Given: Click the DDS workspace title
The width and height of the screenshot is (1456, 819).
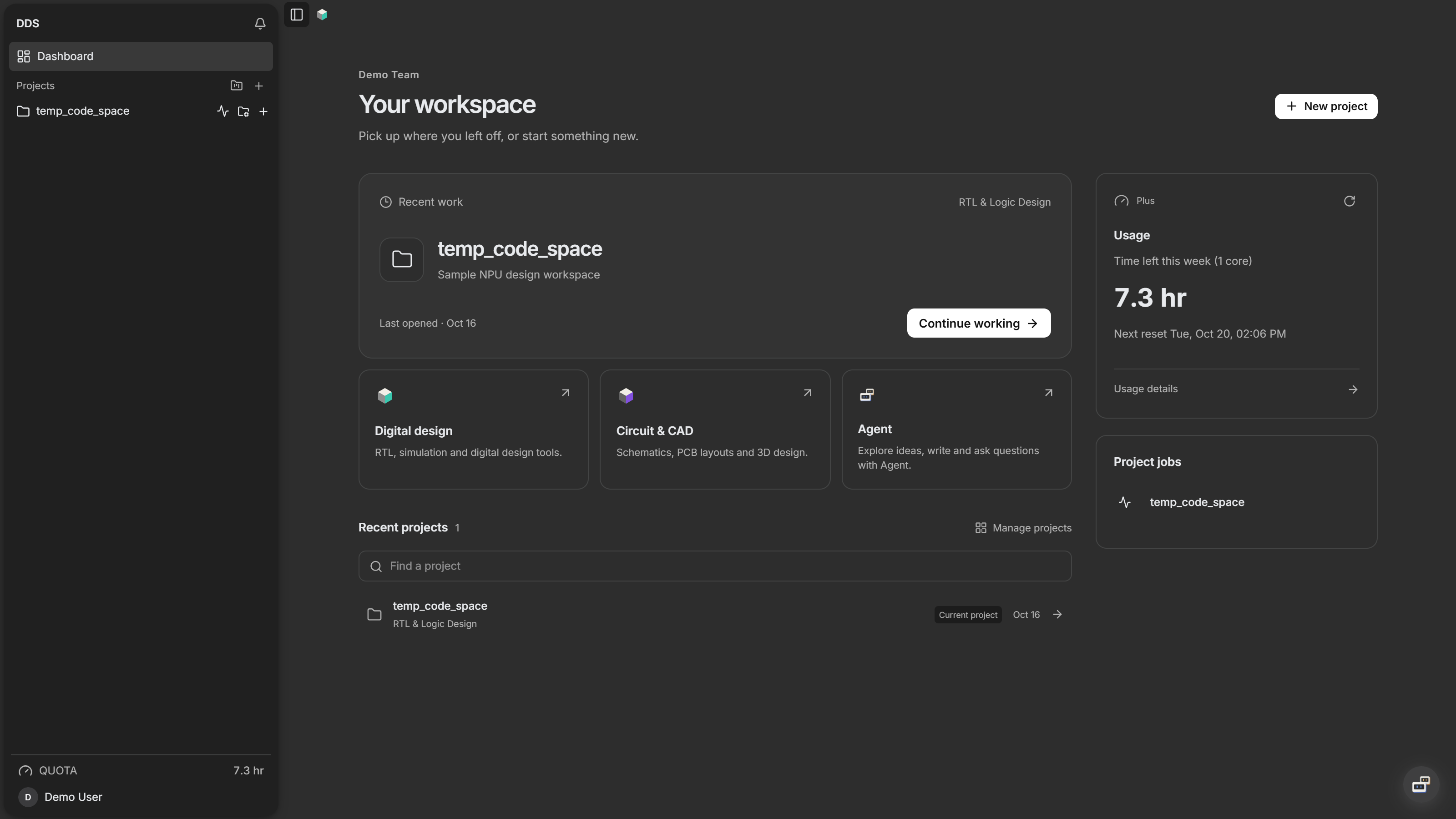Looking at the screenshot, I should [28, 23].
